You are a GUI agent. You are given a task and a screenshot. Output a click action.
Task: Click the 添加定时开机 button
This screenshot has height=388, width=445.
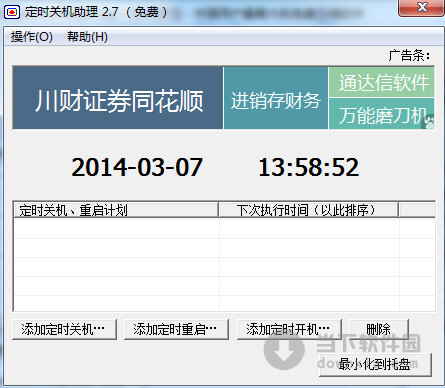[289, 329]
